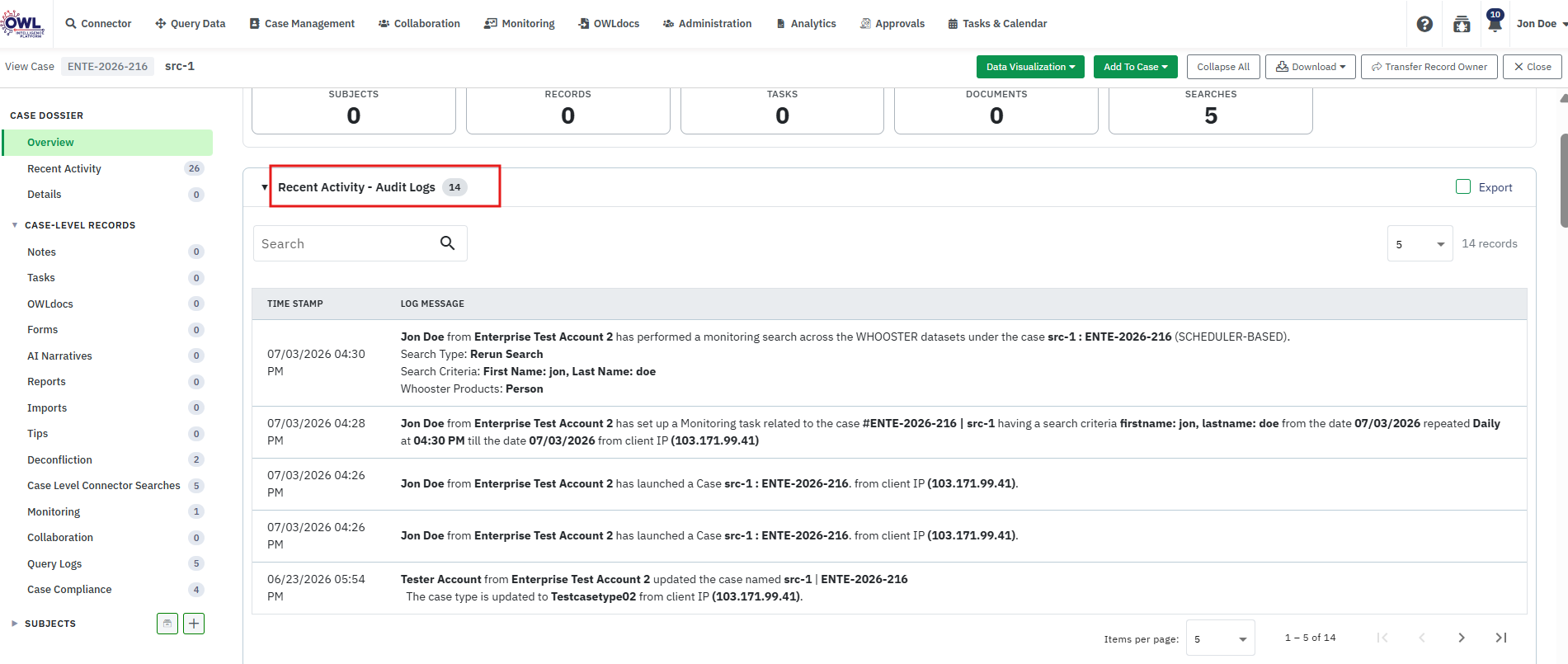1568x664 pixels.
Task: Open the Monitoring menu in top bar
Action: pos(520,24)
